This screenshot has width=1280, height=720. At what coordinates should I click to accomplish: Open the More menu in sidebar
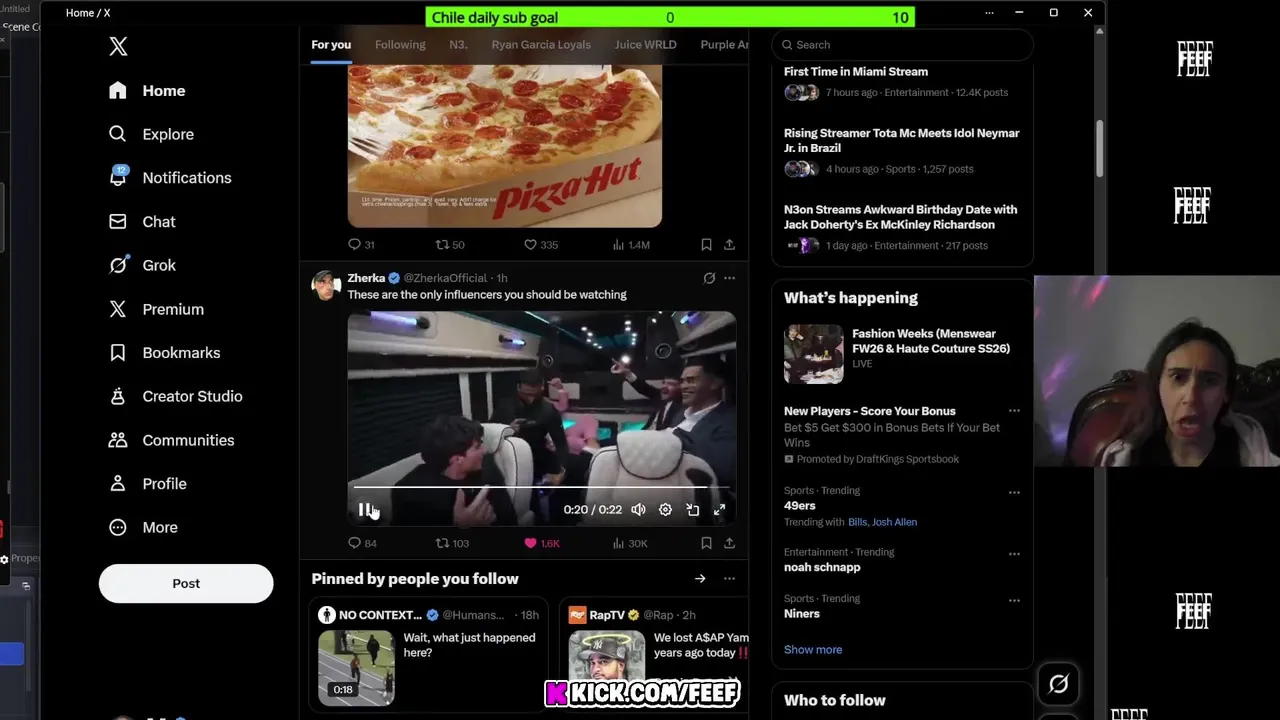[x=144, y=527]
